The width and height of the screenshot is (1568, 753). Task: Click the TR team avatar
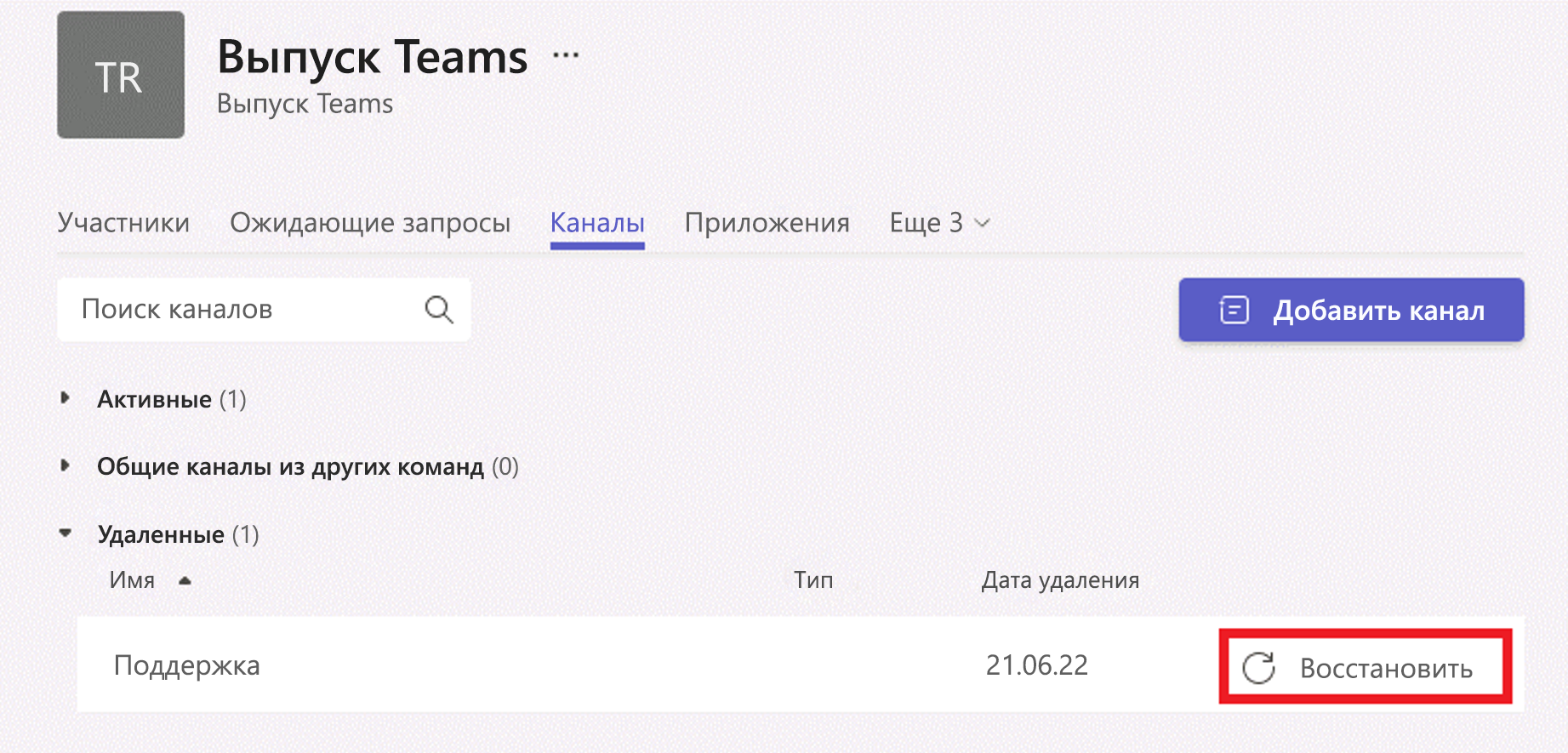click(121, 75)
